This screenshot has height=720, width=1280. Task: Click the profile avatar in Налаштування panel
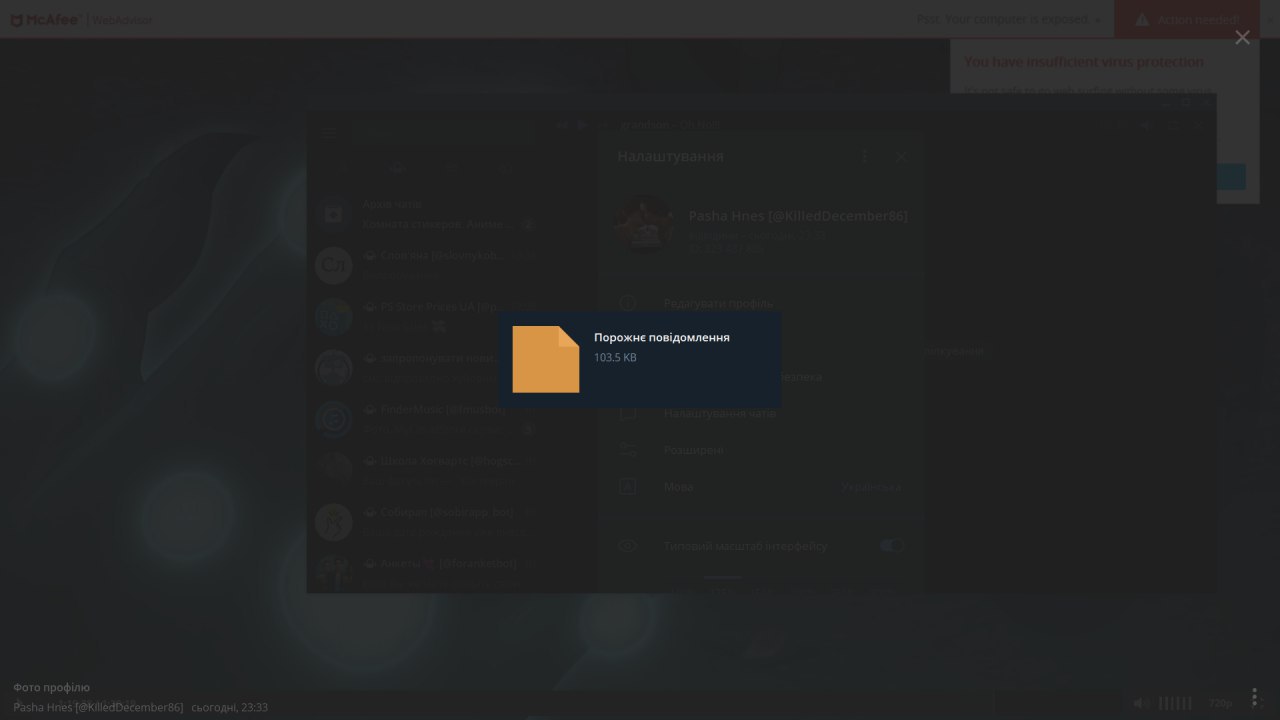click(x=644, y=223)
